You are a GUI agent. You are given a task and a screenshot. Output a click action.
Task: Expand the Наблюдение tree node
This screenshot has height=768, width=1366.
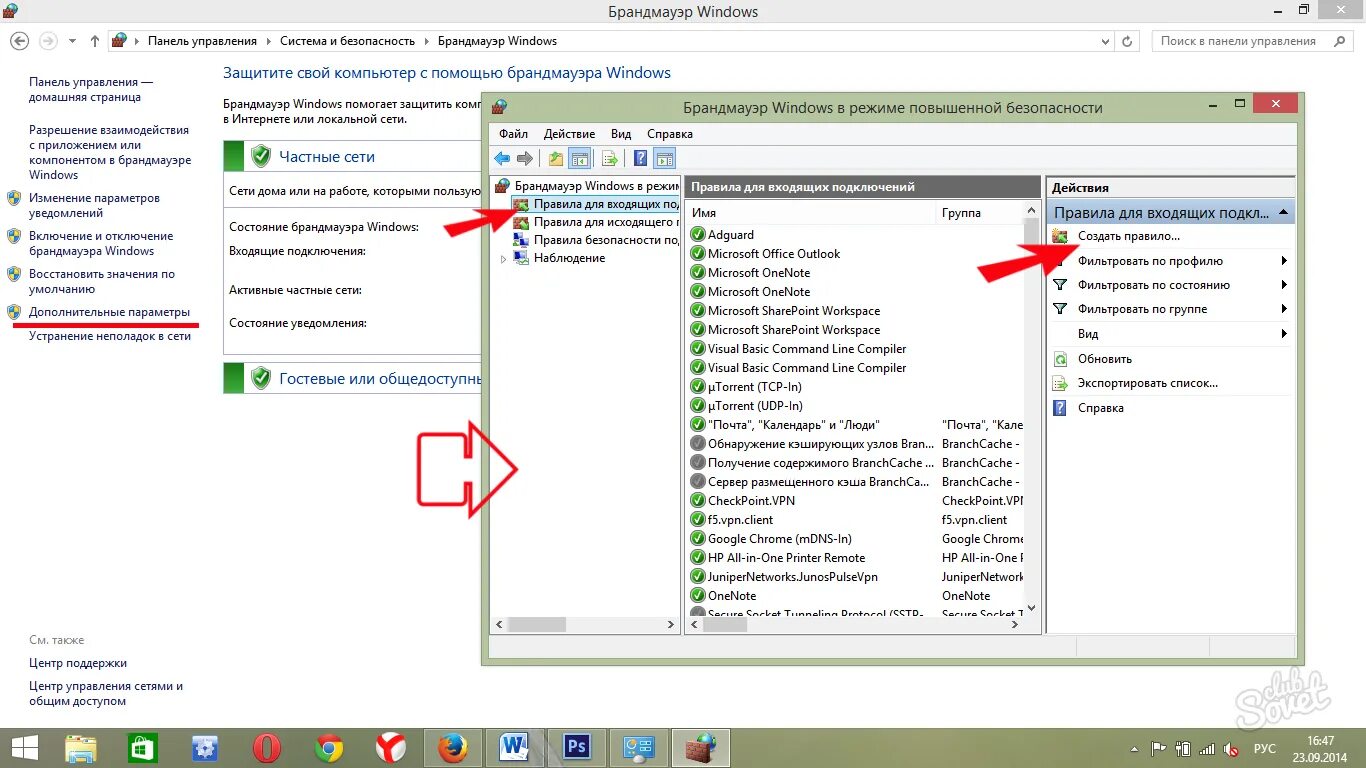503,258
